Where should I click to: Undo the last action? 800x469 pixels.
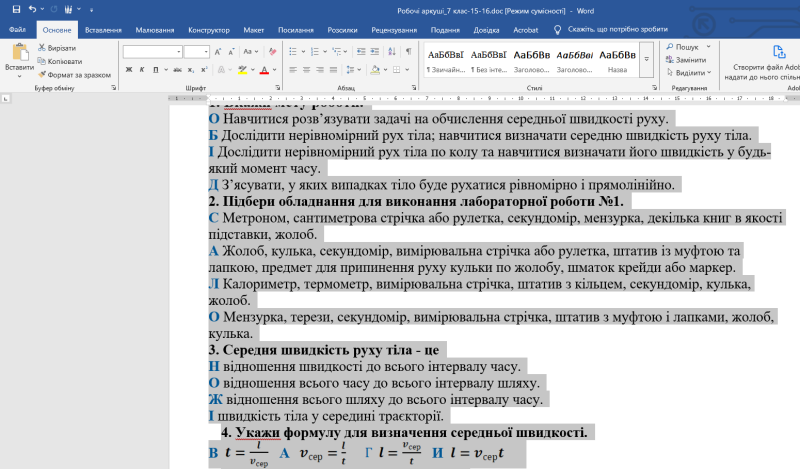(x=32, y=9)
